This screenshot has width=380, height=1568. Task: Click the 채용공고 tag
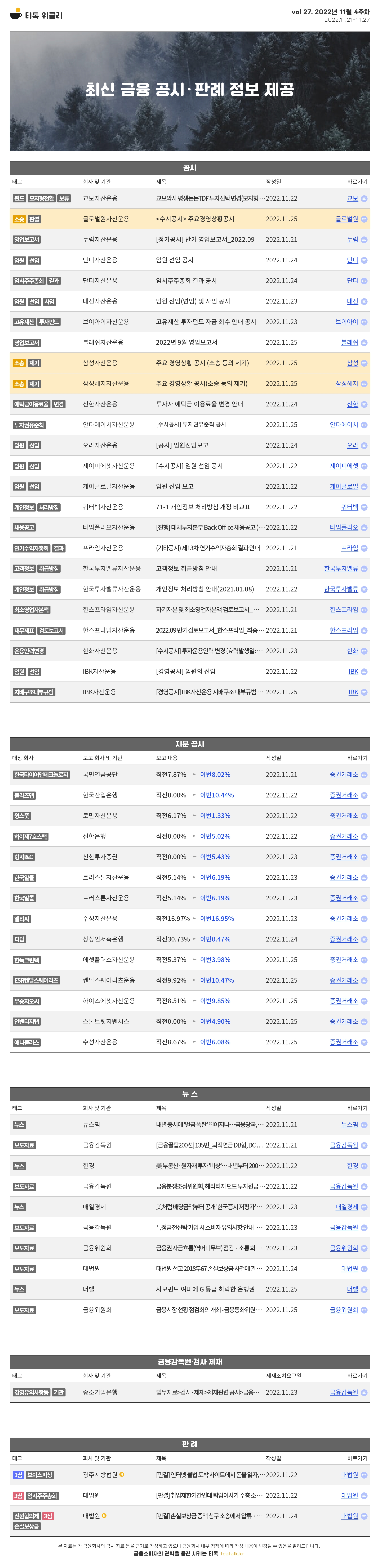click(x=24, y=528)
